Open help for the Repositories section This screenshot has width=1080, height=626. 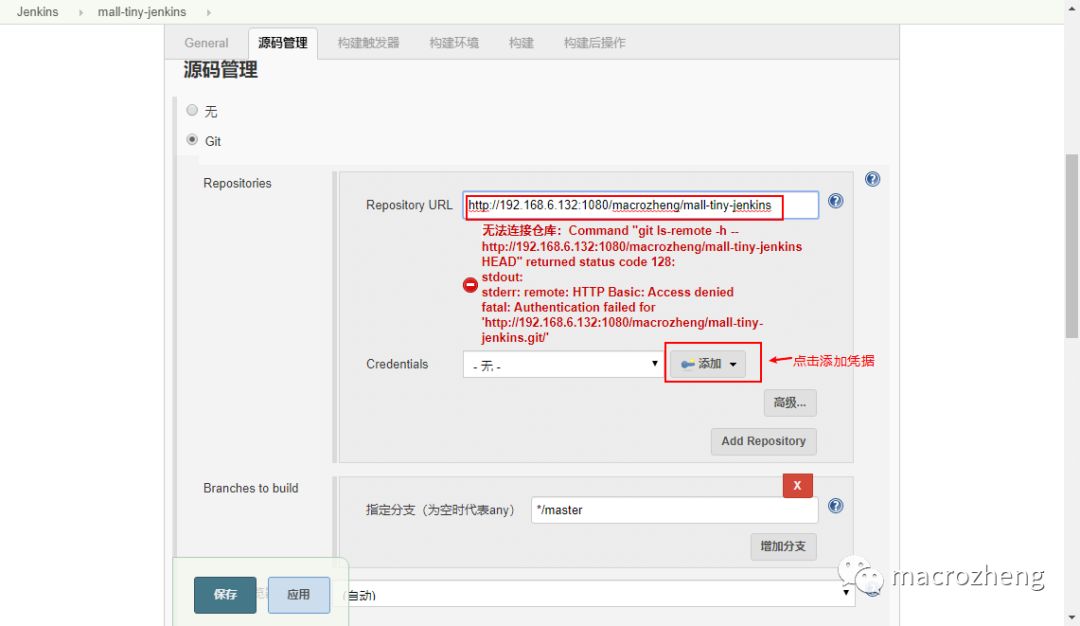pyautogui.click(x=872, y=179)
